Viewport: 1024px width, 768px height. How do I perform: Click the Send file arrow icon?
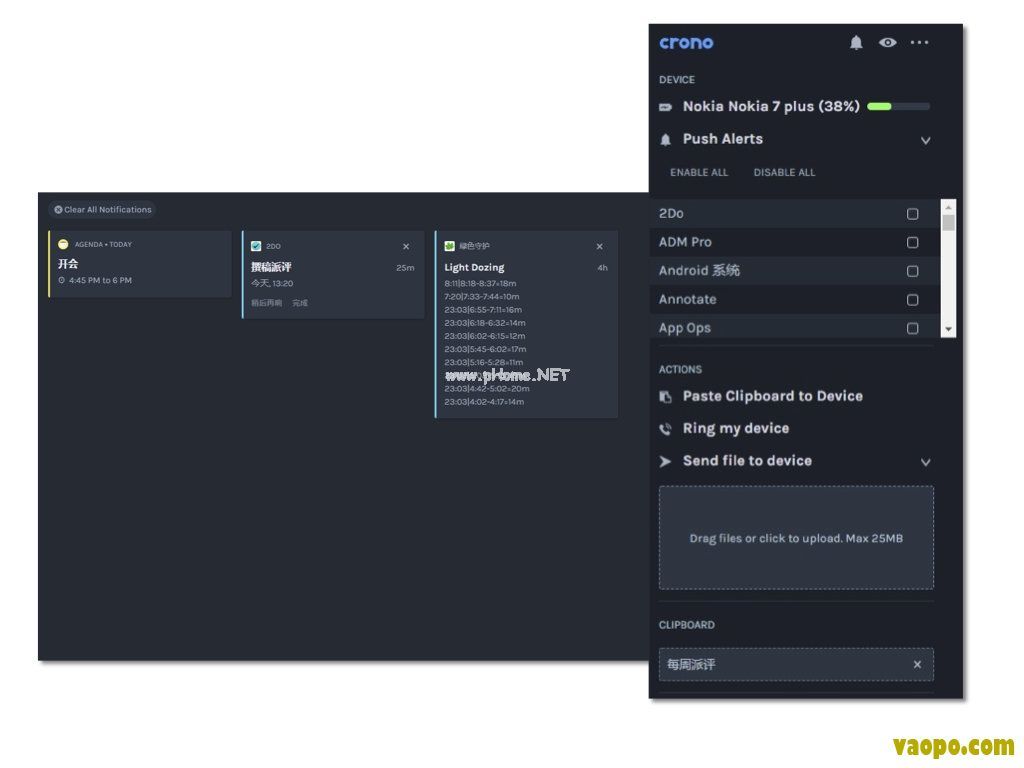(x=665, y=462)
